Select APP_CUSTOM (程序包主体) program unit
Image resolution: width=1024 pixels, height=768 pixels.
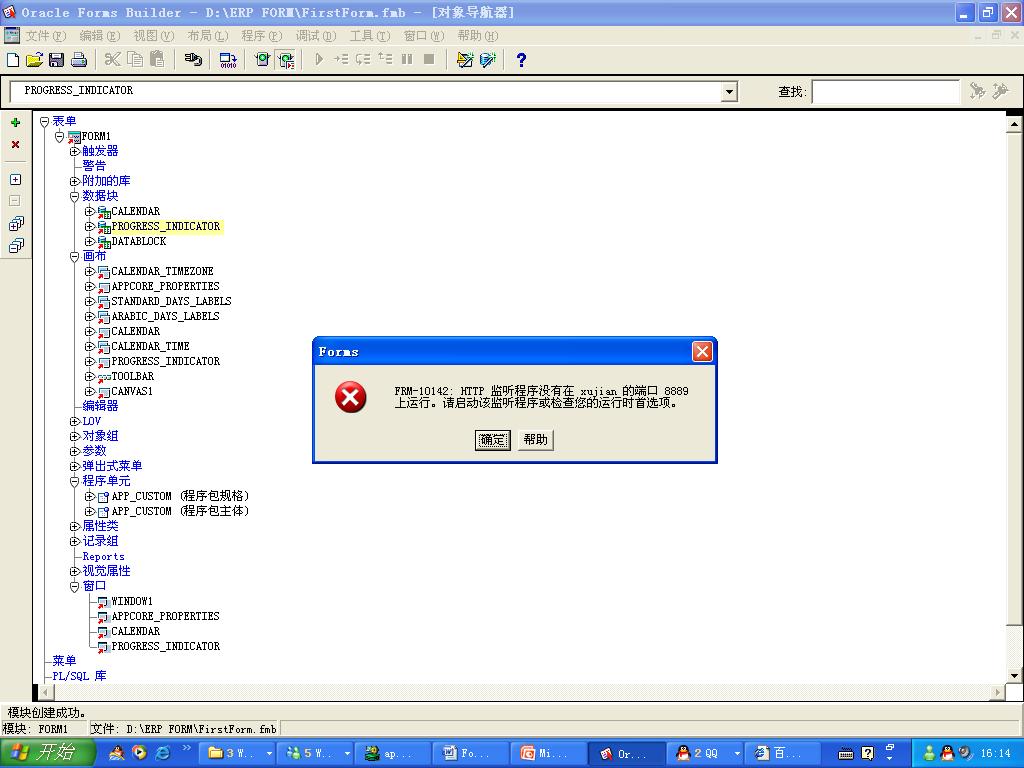pos(180,511)
